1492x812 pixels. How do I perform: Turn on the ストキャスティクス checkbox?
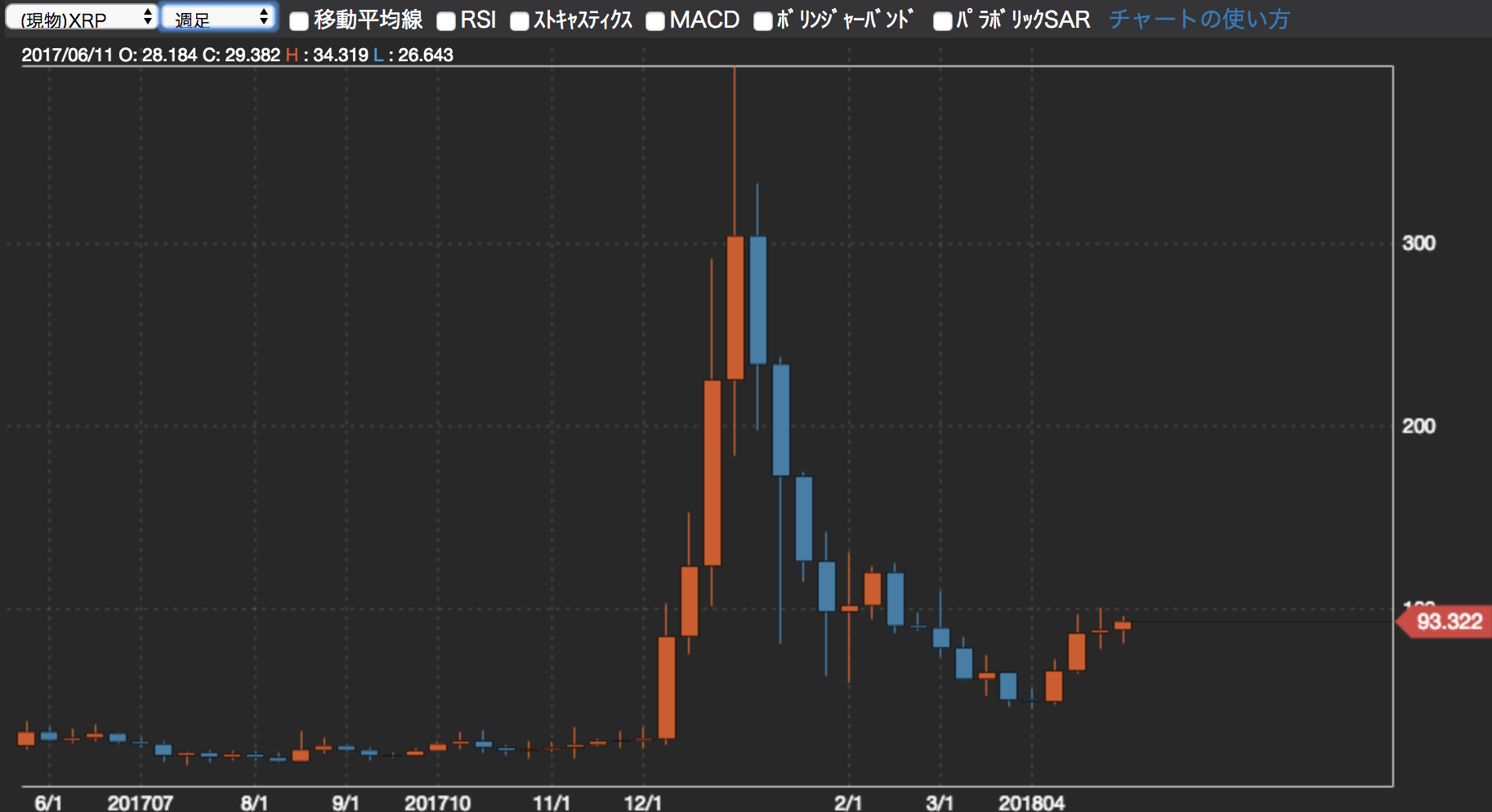(x=520, y=21)
